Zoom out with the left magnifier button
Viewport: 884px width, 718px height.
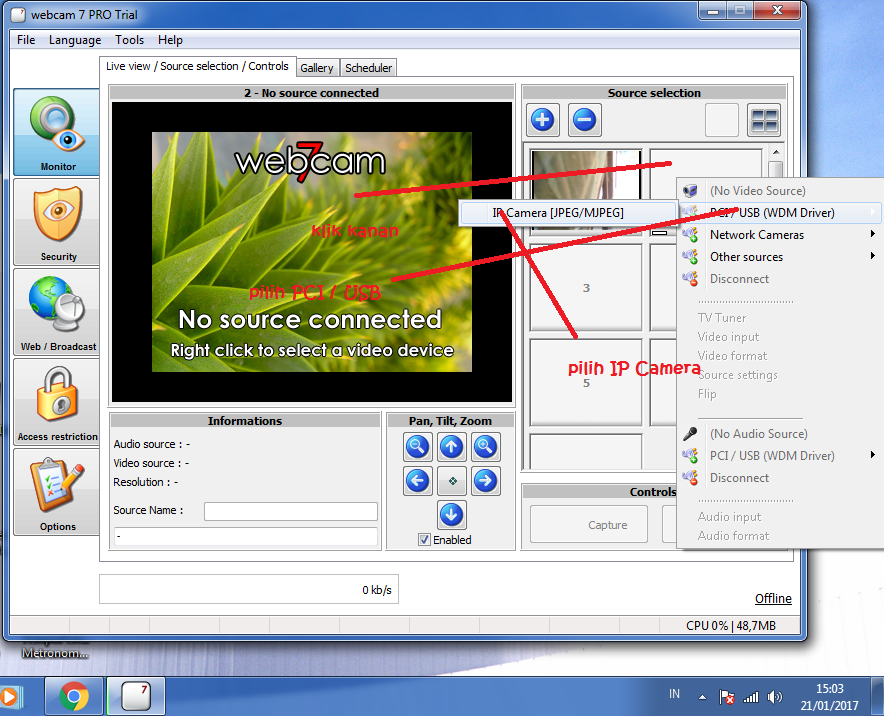[x=418, y=447]
